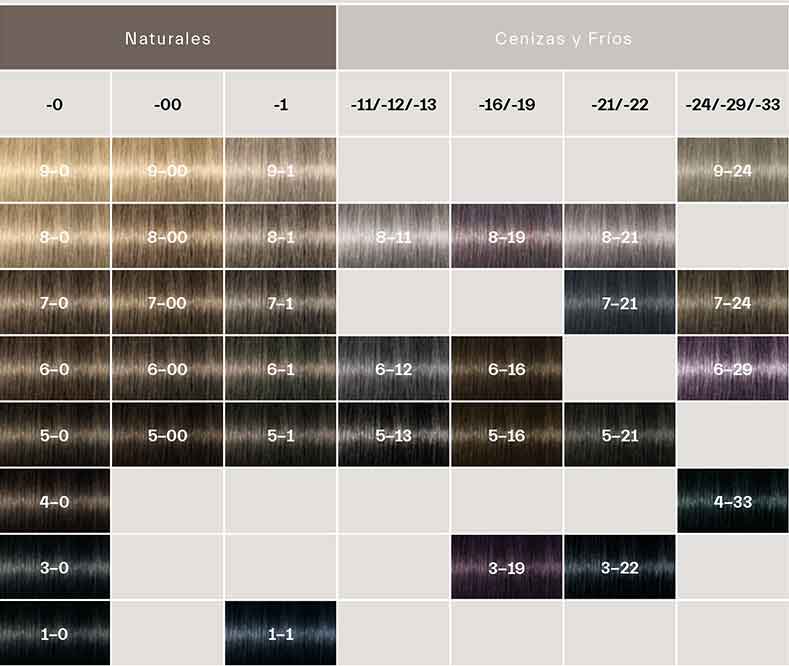The height and width of the screenshot is (666, 789).
Task: Select the 7-21 blue ash swatch
Action: click(x=619, y=302)
